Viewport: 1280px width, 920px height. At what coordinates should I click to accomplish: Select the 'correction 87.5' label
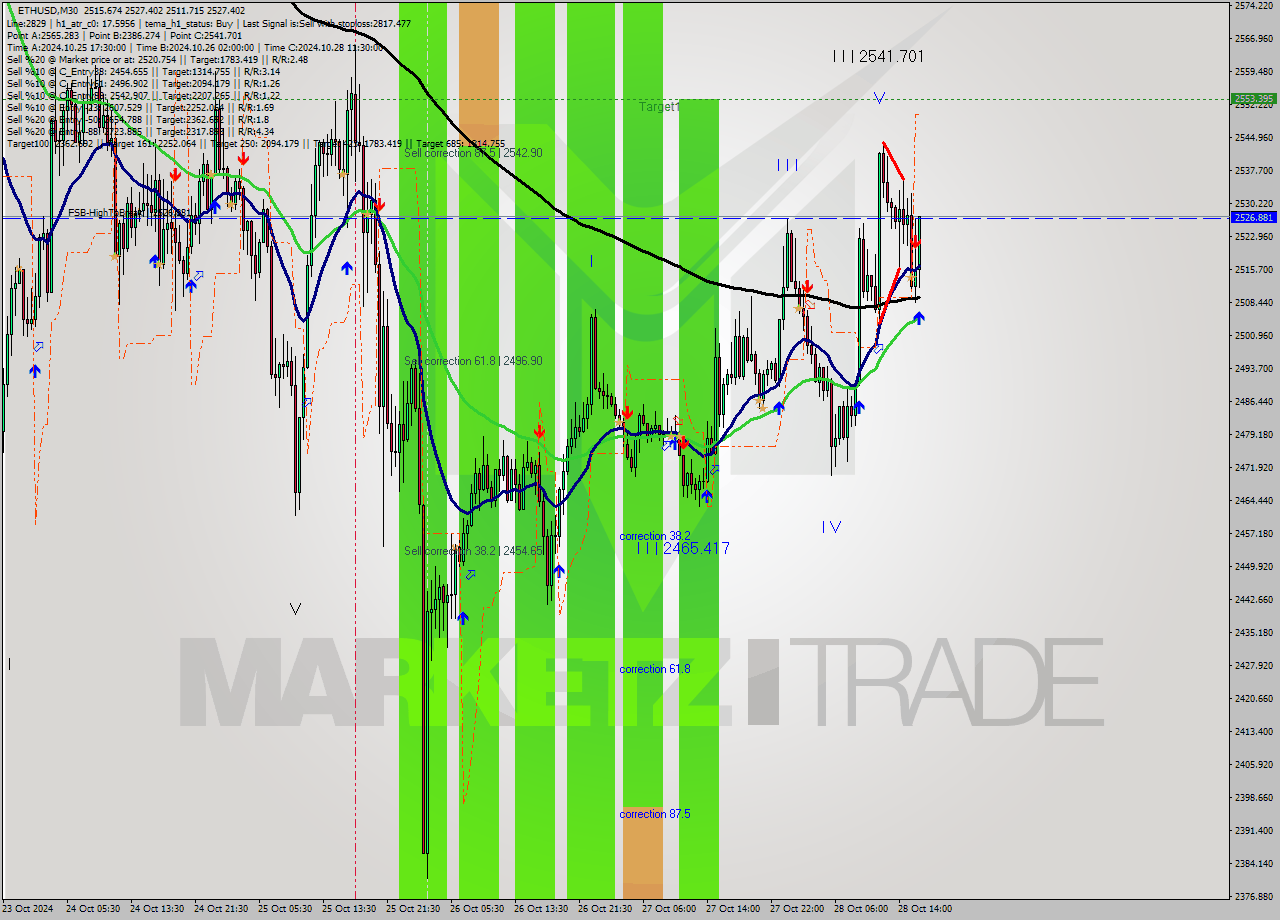654,814
